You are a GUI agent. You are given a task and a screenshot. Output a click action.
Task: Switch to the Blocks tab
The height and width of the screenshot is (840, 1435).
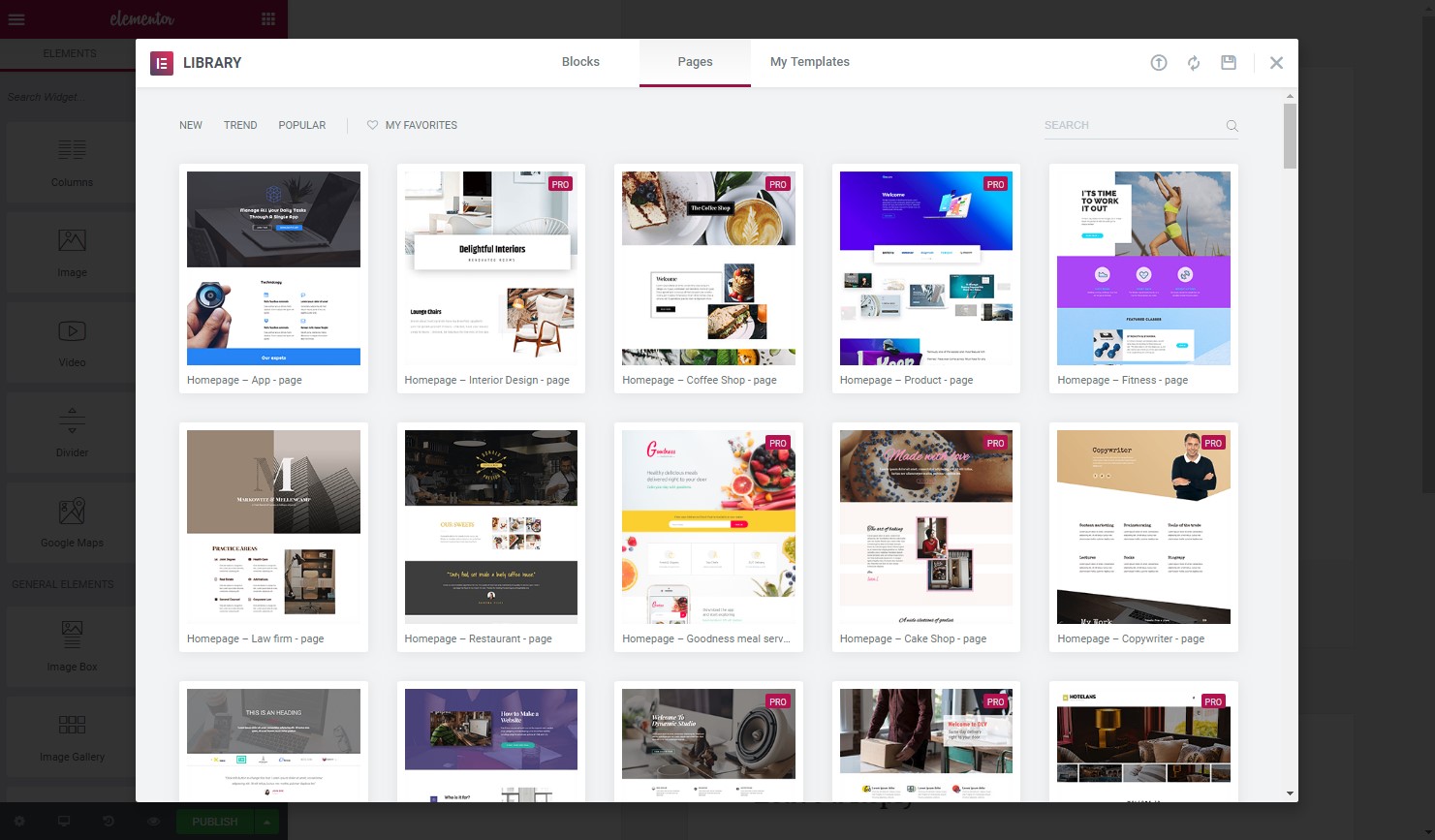(580, 61)
